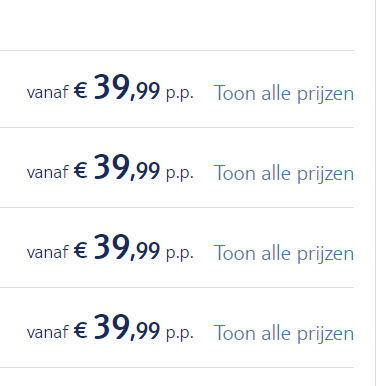Screen dimensions: 376x386
Task: Click the 'p.p.' text in fourth row
Action: tap(180, 333)
